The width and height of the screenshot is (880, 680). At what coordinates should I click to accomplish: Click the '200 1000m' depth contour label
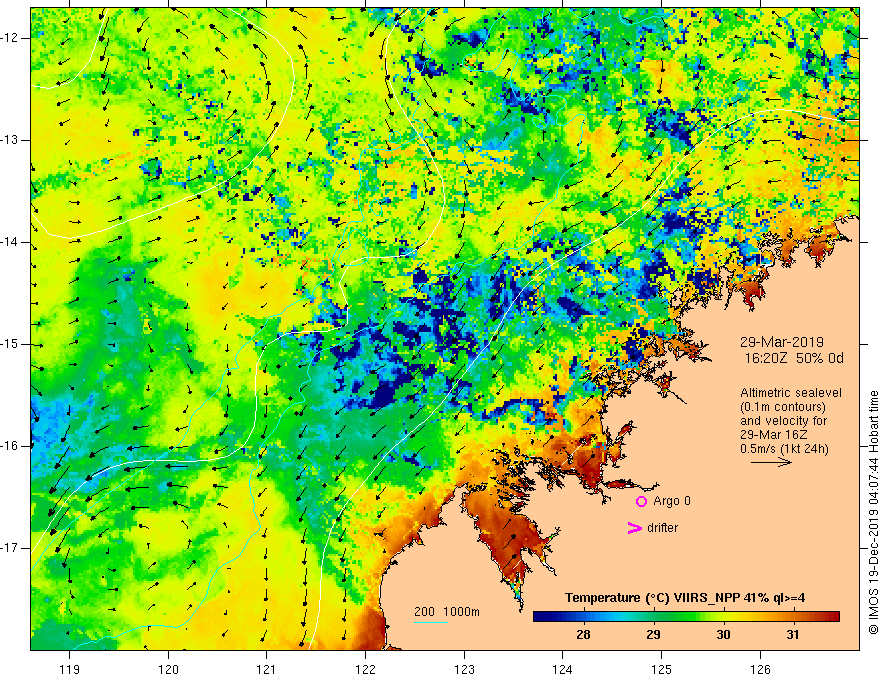447,612
